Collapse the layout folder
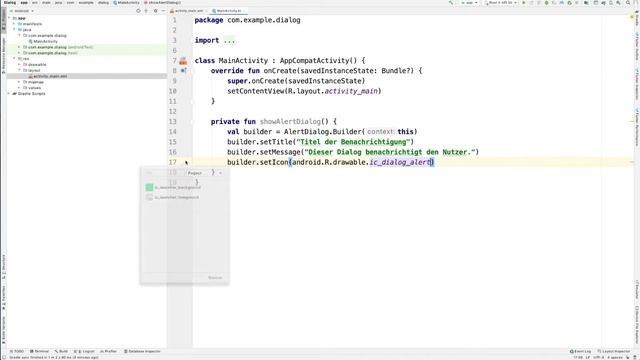The width and height of the screenshot is (640, 360). [x=19, y=70]
